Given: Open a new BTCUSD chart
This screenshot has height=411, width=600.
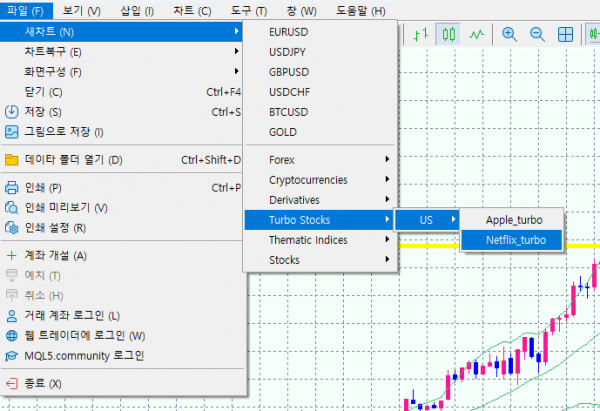Looking at the screenshot, I should [289, 112].
